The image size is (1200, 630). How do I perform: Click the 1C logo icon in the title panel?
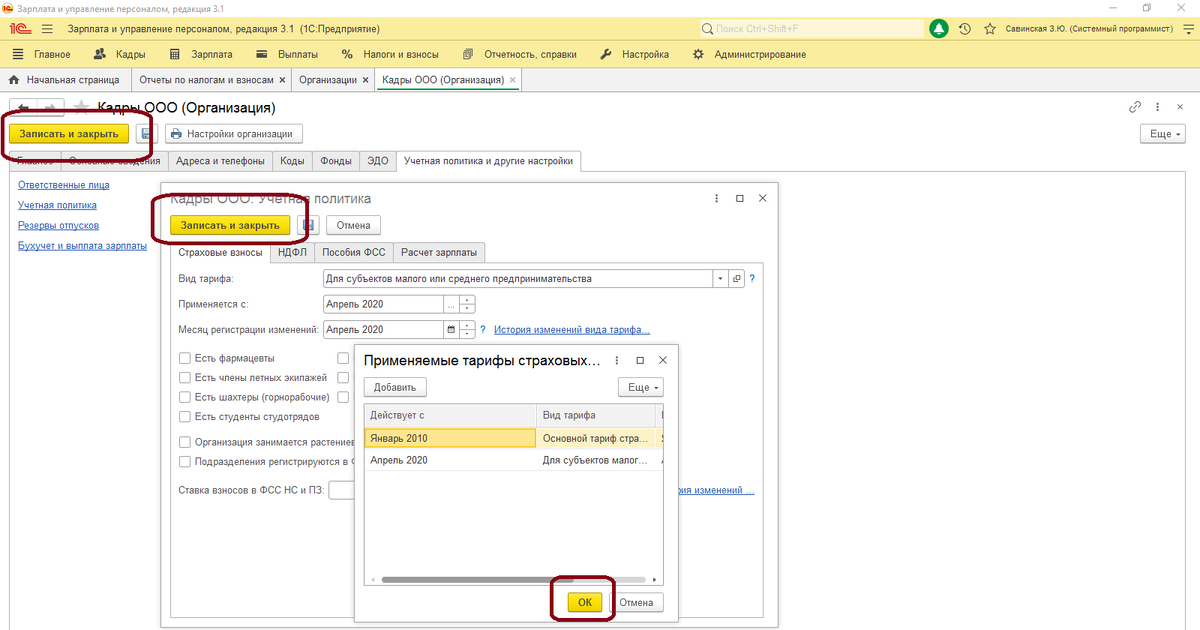pos(19,29)
